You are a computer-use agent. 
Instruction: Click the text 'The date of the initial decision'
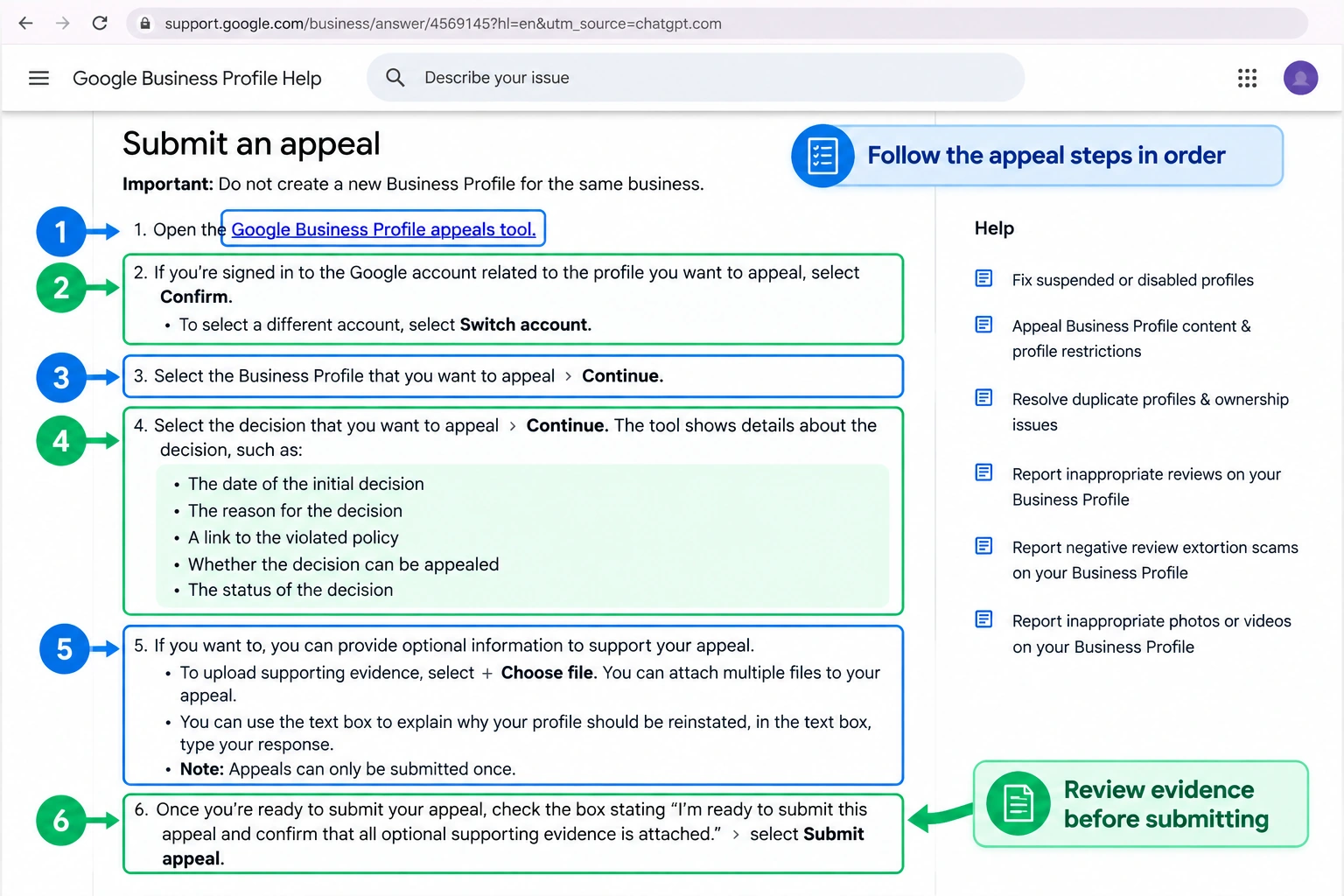click(305, 484)
